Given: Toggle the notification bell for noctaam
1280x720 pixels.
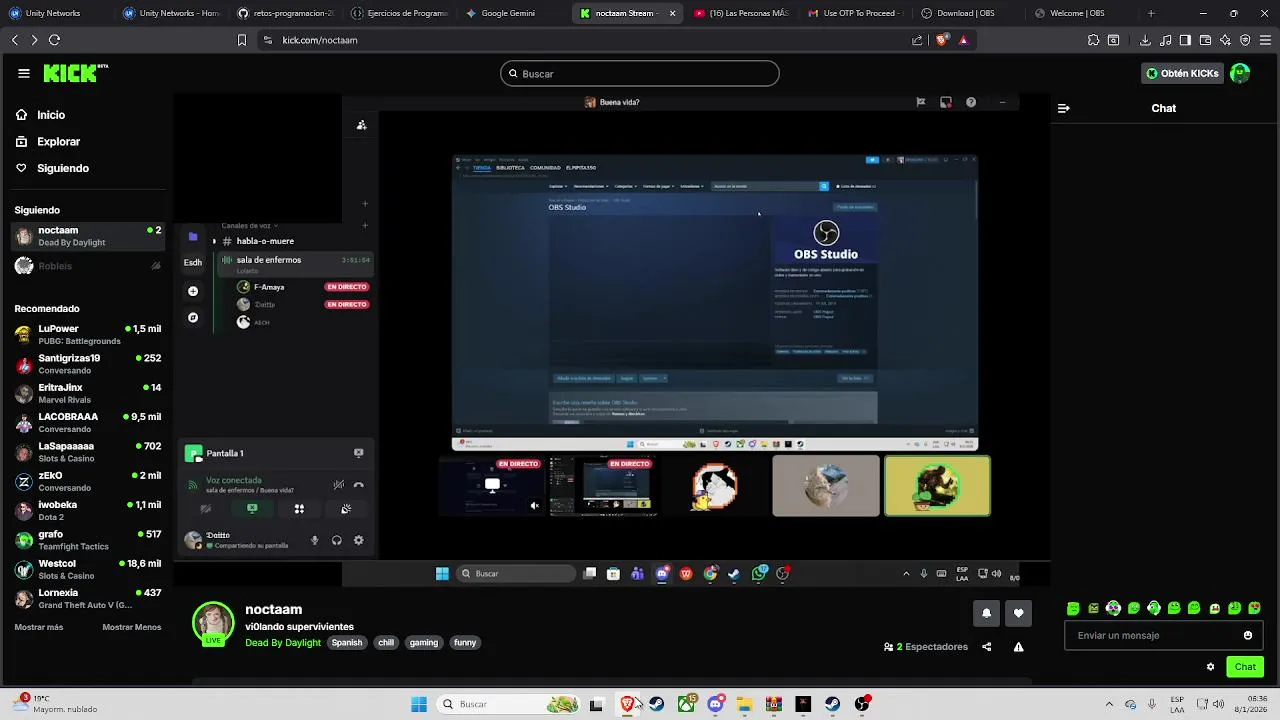Looking at the screenshot, I should coord(986,613).
